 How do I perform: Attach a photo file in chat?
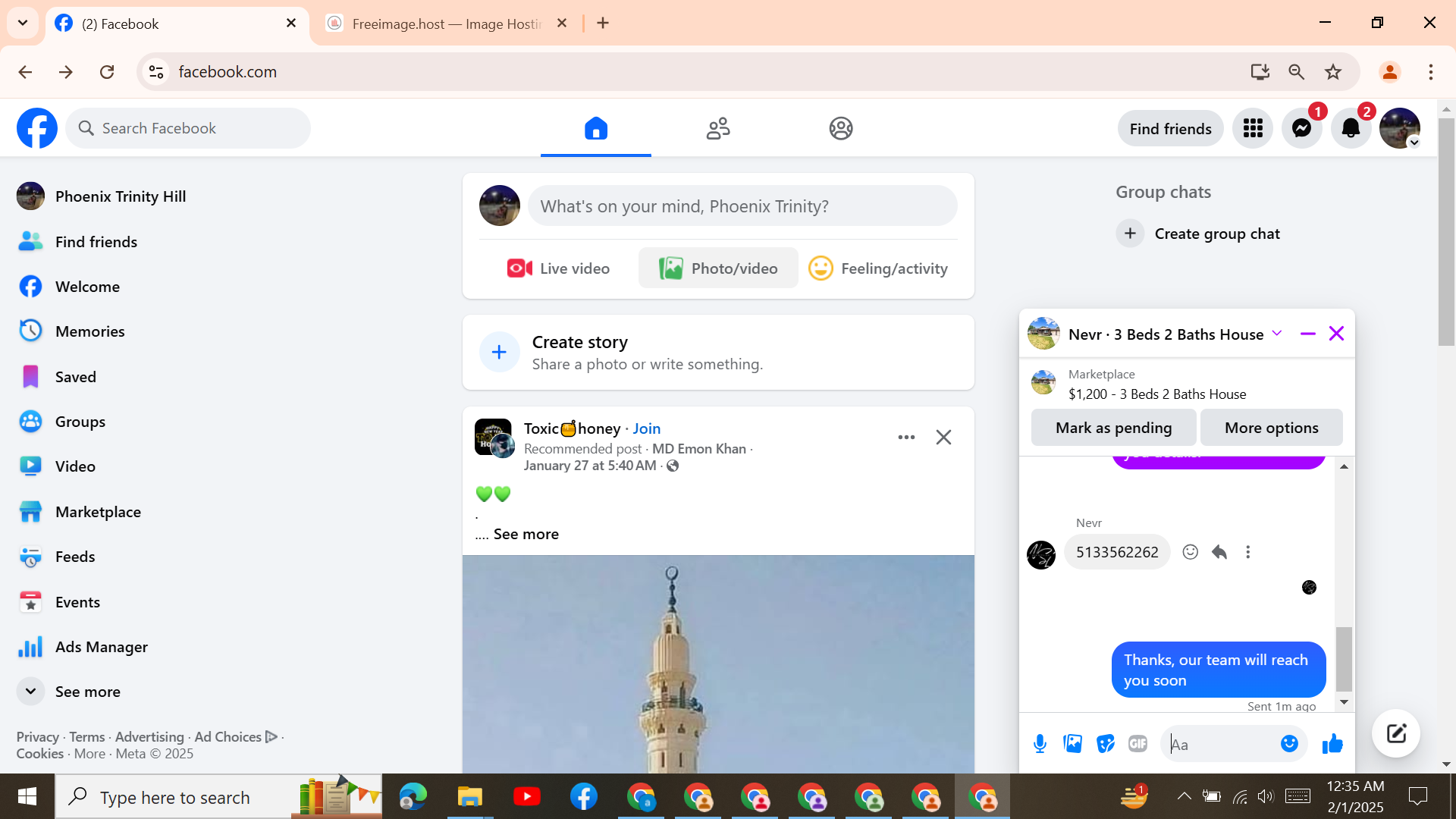[x=1073, y=744]
